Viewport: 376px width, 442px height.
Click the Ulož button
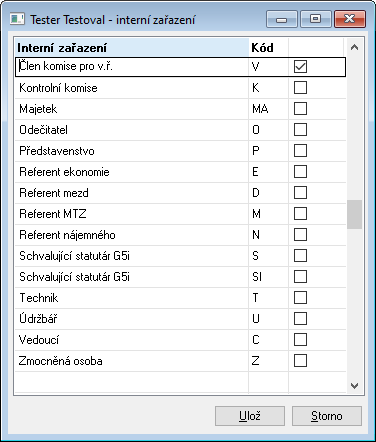click(x=250, y=416)
